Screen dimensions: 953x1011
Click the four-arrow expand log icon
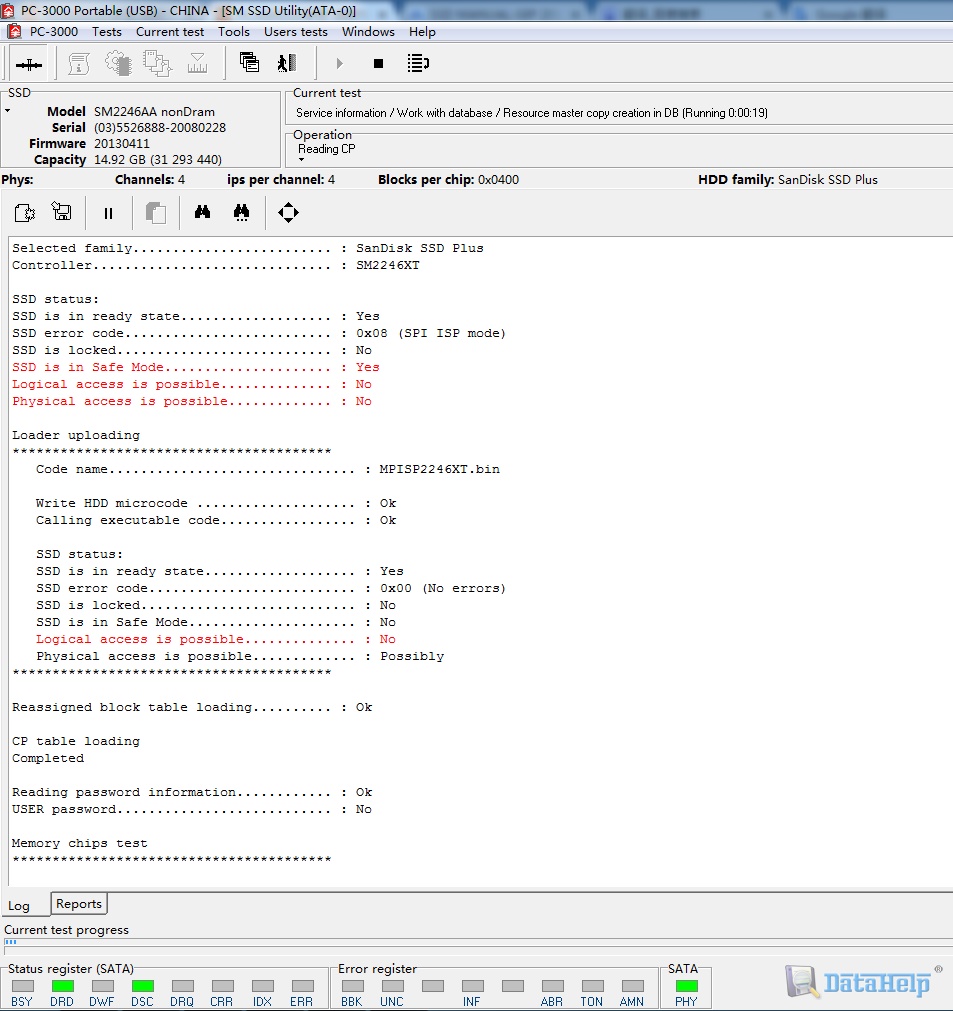tap(288, 212)
